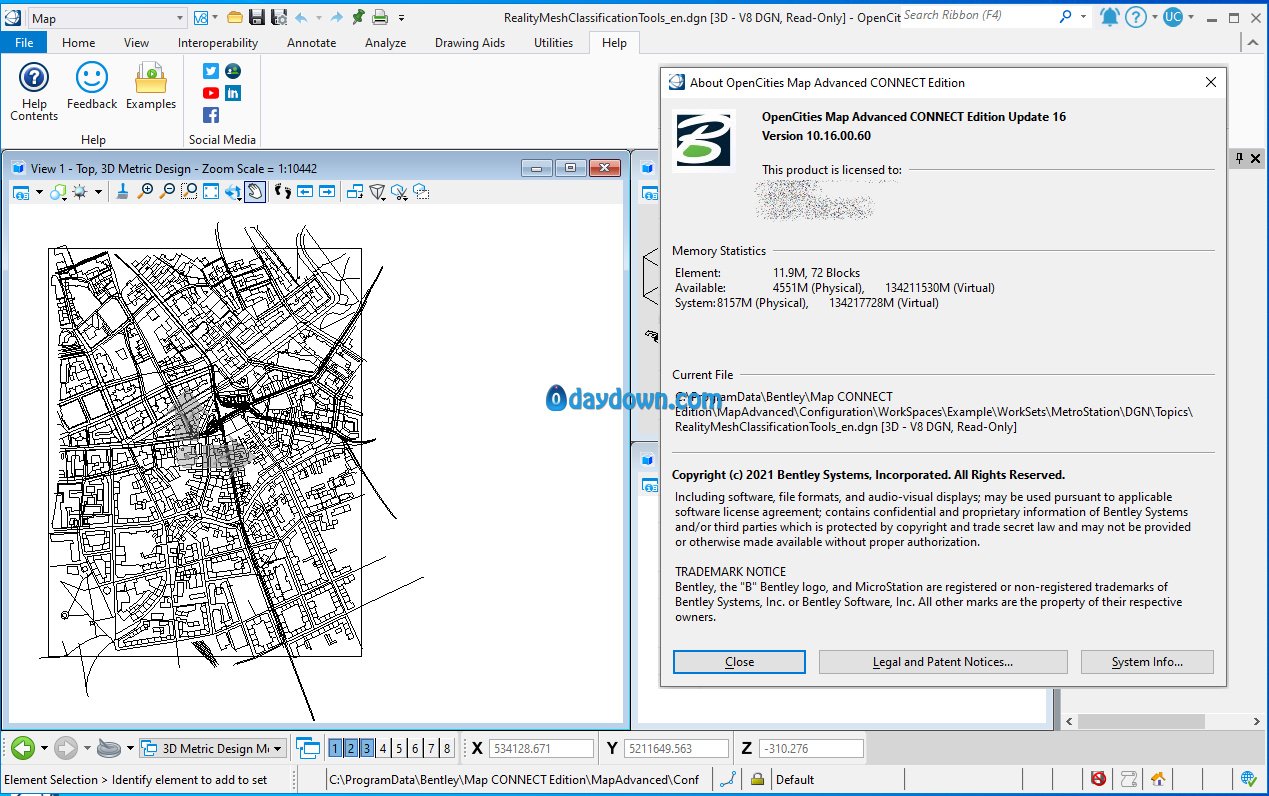Select the Walk footprints tool
Viewport: 1269px width, 796px height.
point(283,191)
